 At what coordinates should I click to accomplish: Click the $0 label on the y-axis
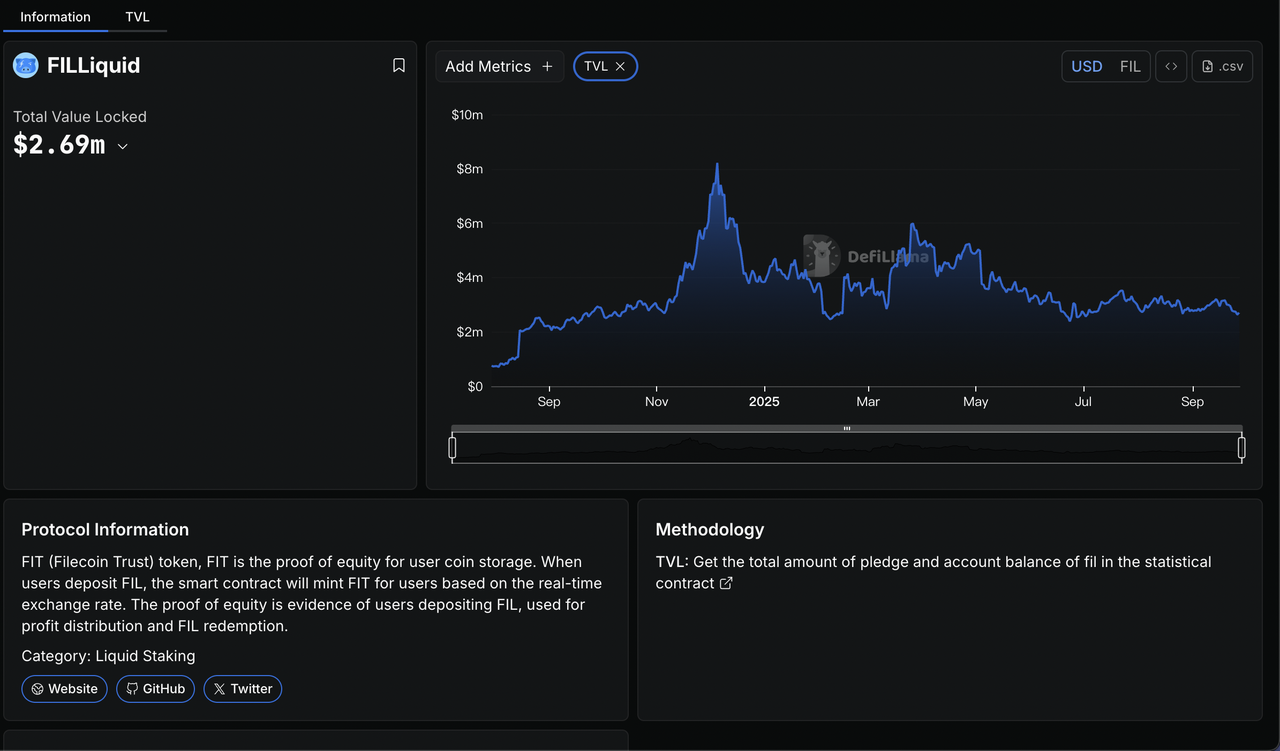pyautogui.click(x=474, y=386)
